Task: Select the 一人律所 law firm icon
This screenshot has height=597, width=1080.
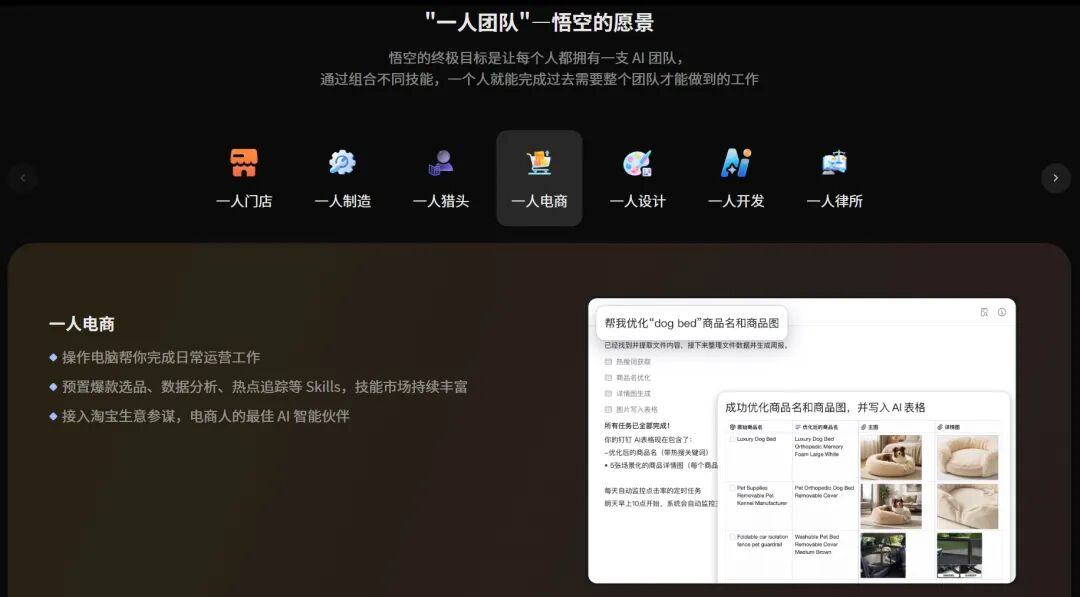Action: pyautogui.click(x=834, y=163)
